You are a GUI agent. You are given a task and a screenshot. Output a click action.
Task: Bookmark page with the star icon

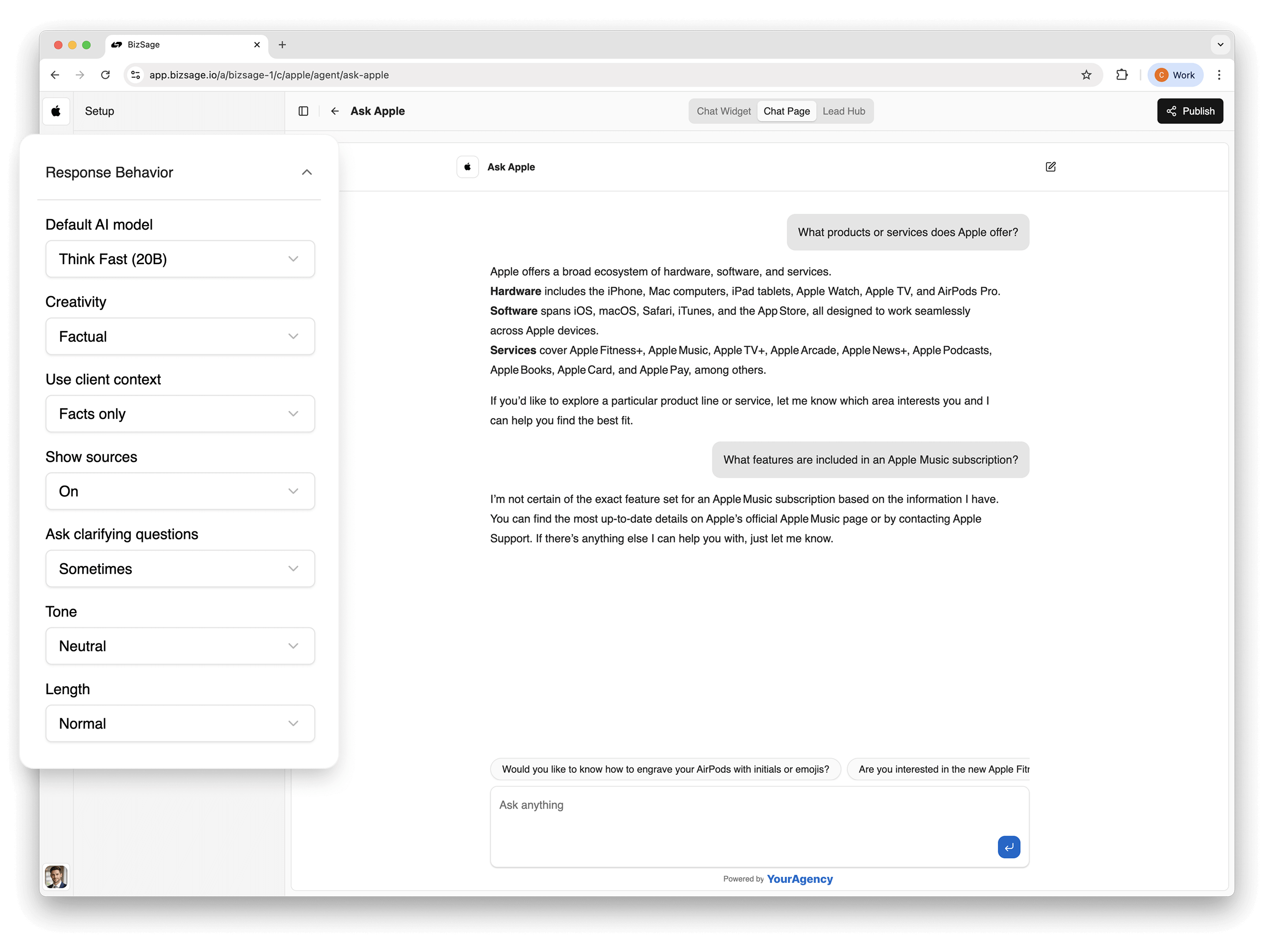pyautogui.click(x=1086, y=75)
